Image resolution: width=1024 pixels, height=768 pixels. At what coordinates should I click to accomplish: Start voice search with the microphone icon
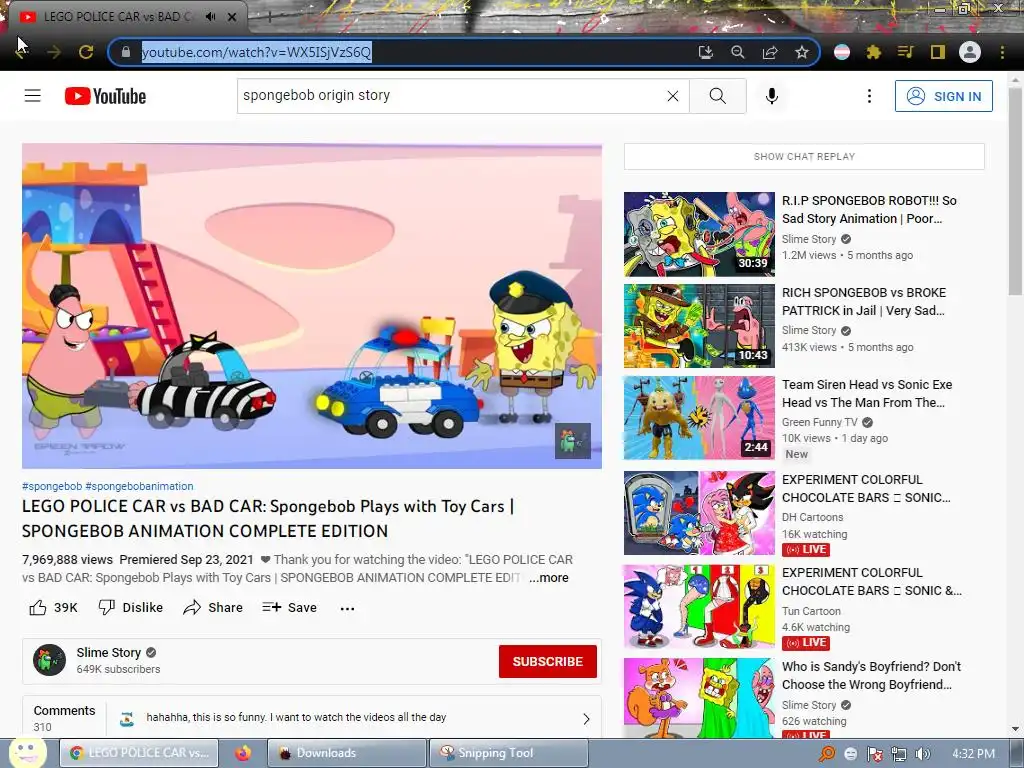tap(771, 96)
